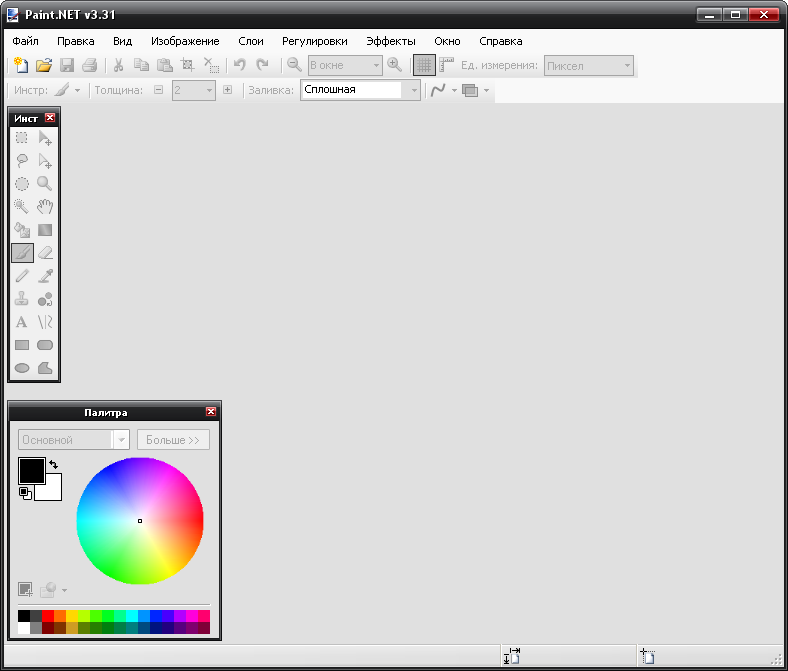Screen dimensions: 788x671
Task: Click the Save disk icon
Action: click(x=67, y=65)
